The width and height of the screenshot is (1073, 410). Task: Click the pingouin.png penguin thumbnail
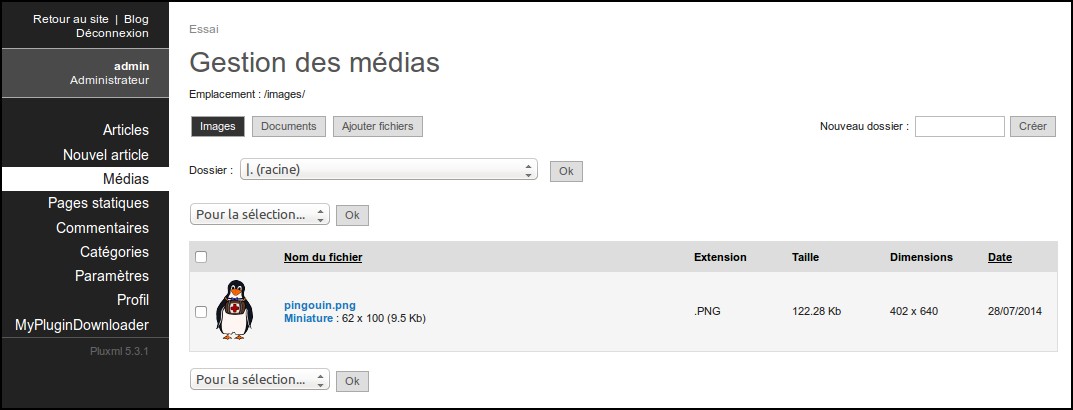coord(235,310)
